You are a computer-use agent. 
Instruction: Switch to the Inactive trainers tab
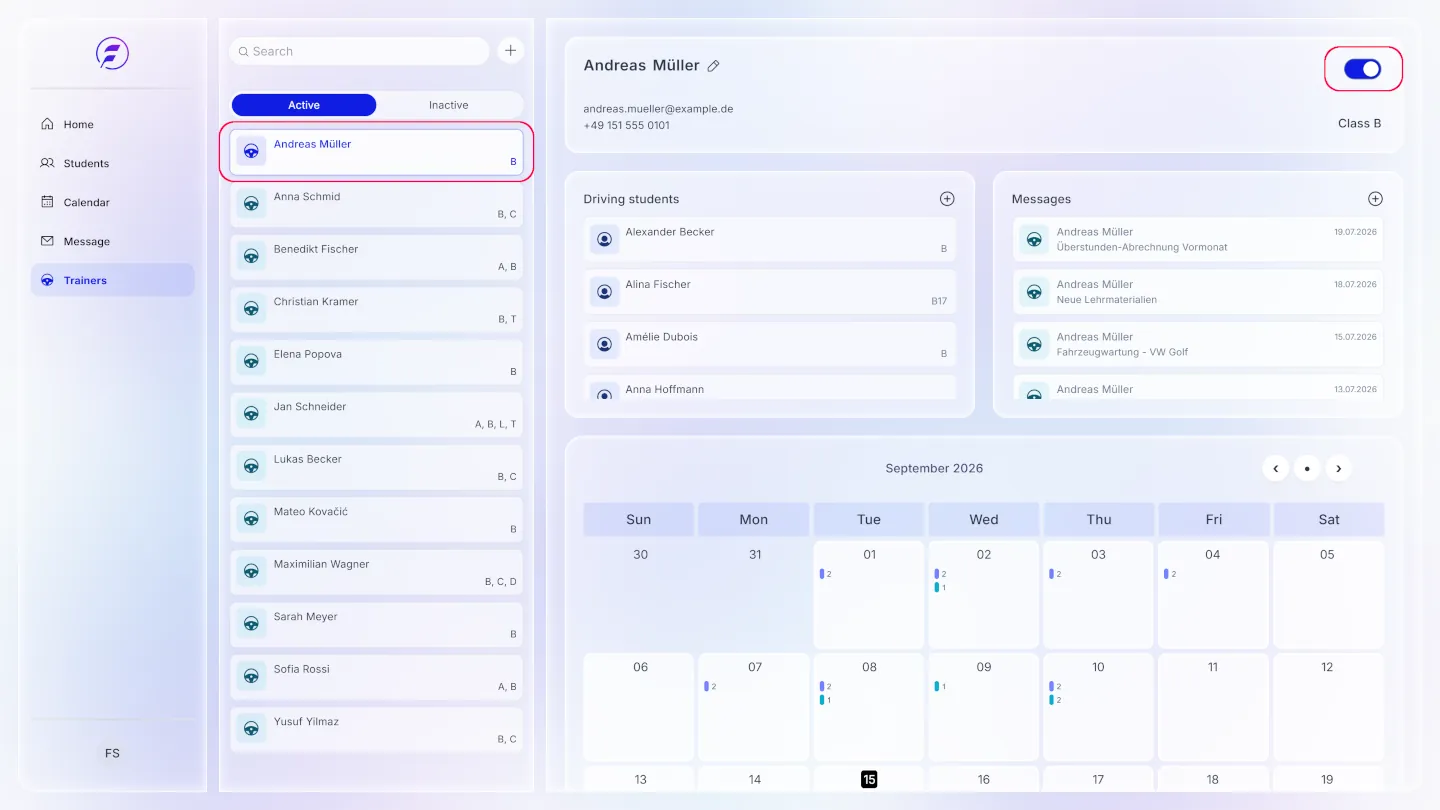449,105
